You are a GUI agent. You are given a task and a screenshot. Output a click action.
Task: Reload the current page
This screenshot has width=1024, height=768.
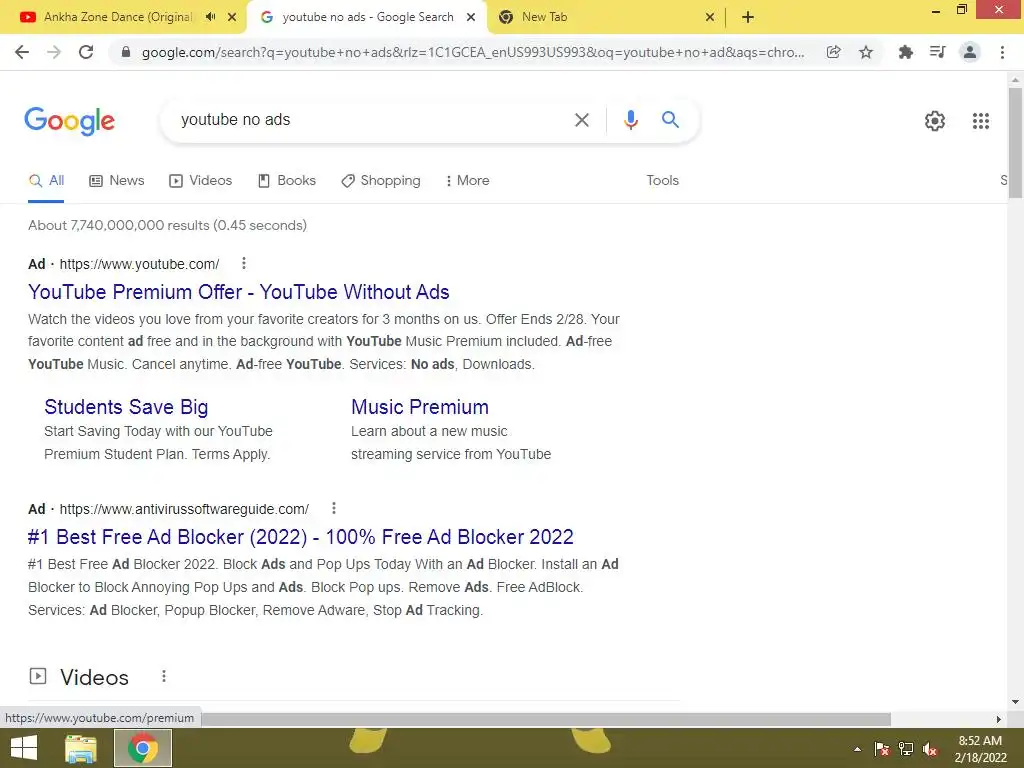[86, 52]
